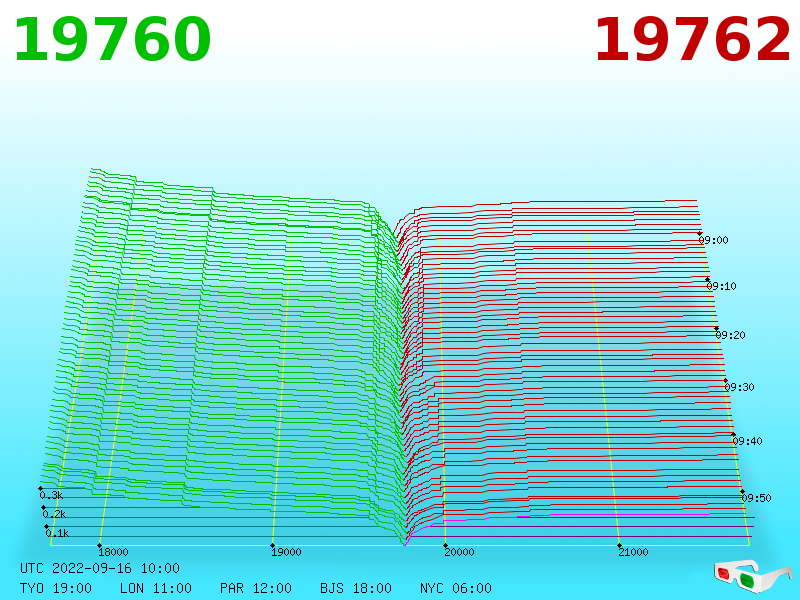
Task: Select the 09:20 time axis label
Action: coord(730,335)
